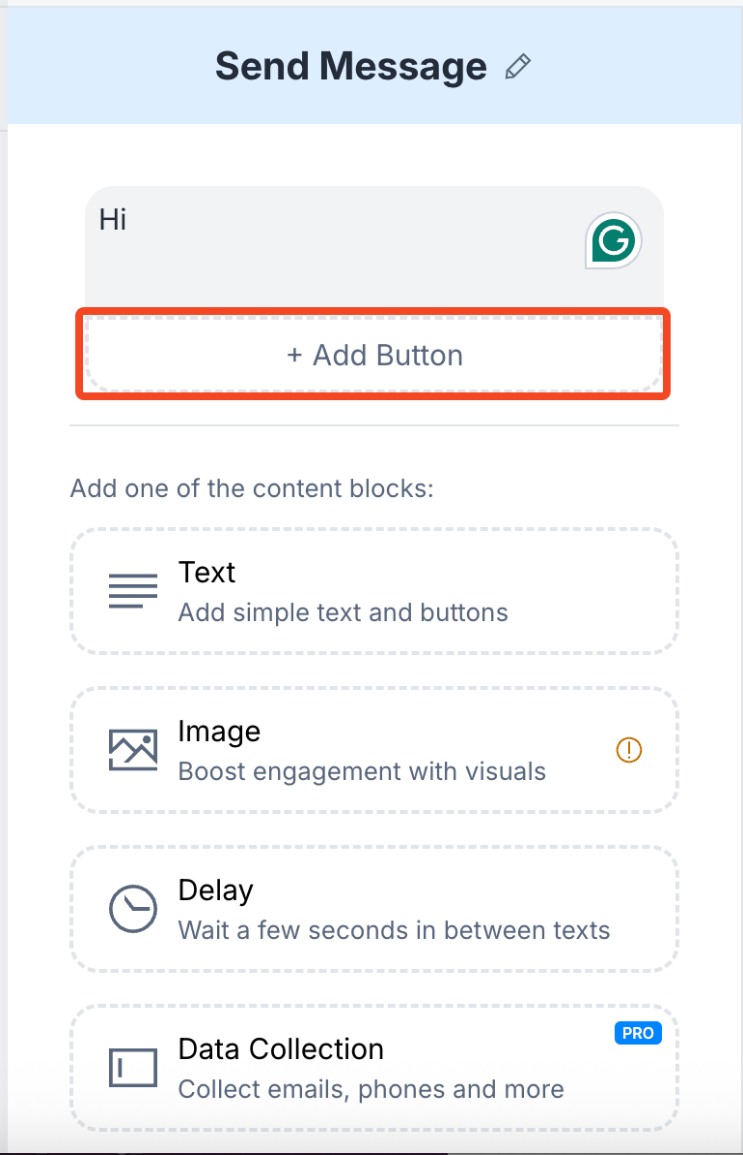Click the pencil edit icon next to Send Message
This screenshot has width=743, height=1155.
[518, 66]
